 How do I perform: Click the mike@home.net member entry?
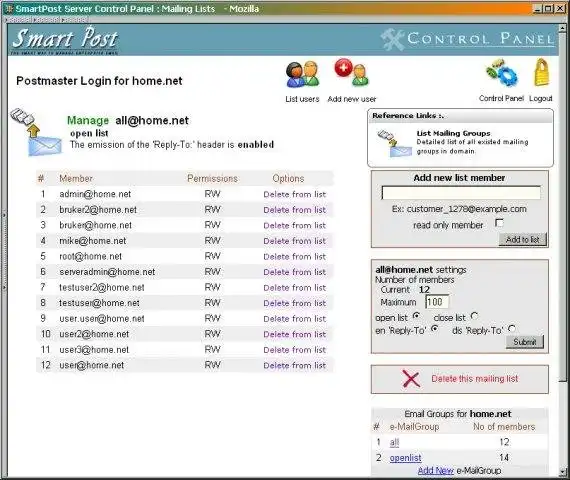point(93,241)
